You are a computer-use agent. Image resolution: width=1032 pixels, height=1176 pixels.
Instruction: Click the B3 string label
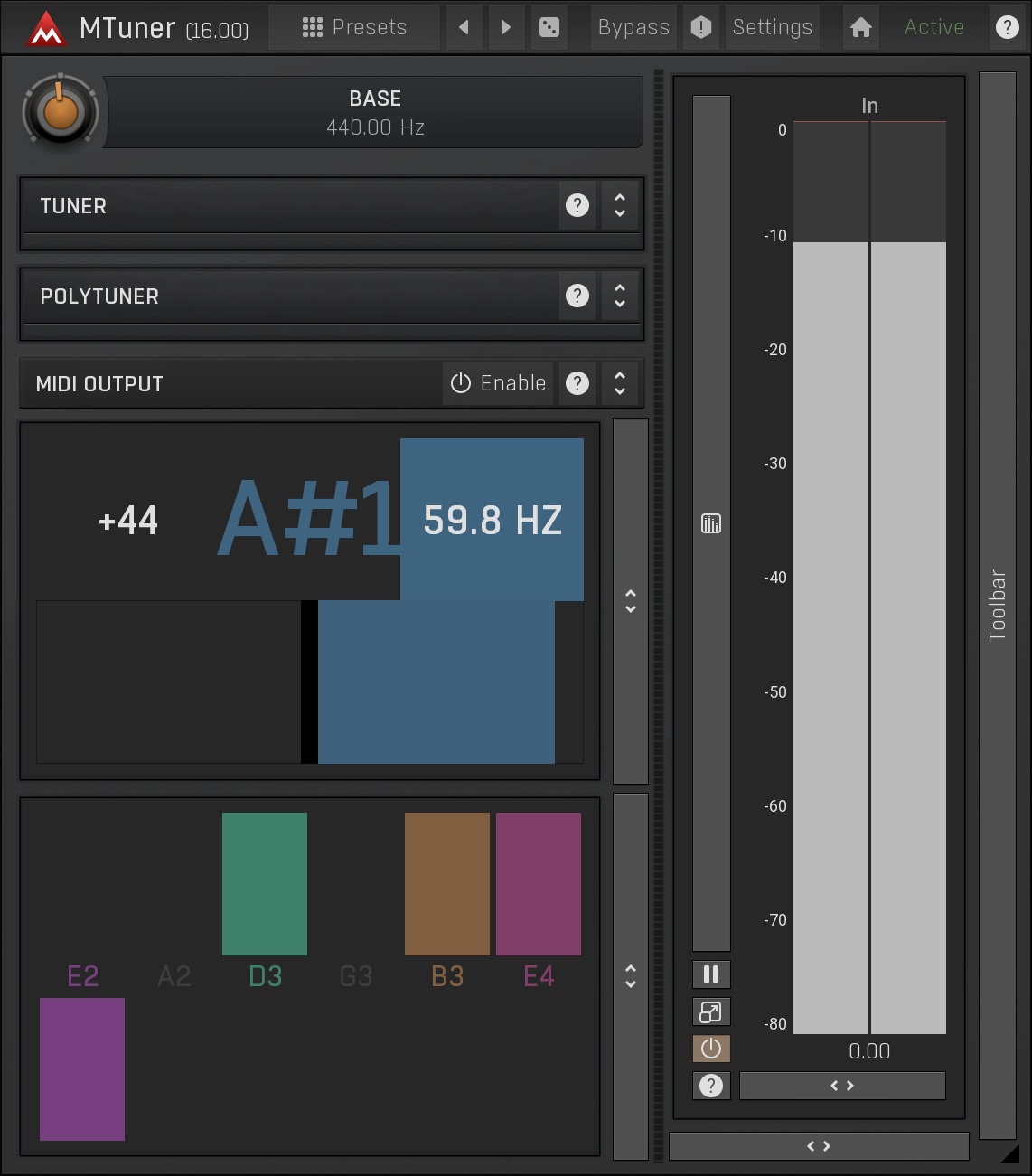point(447,976)
